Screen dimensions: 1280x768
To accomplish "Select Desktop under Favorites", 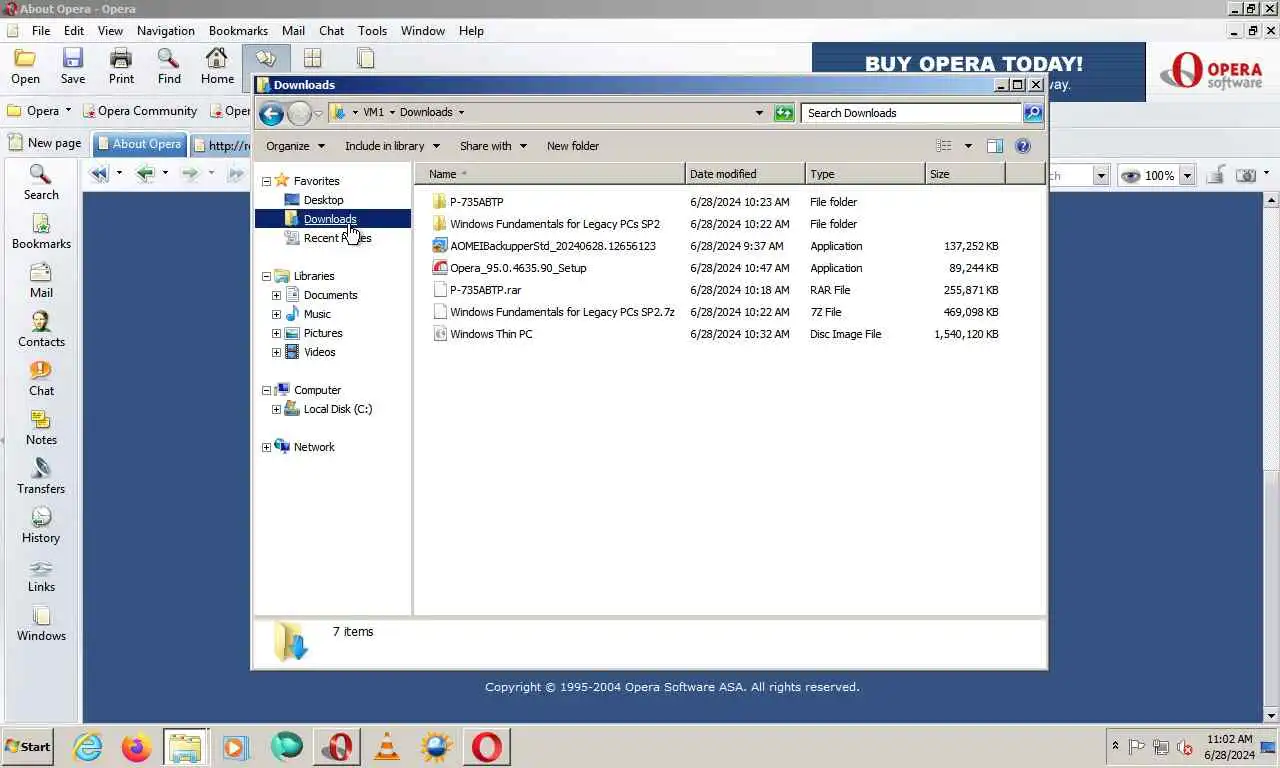I will click(x=323, y=200).
